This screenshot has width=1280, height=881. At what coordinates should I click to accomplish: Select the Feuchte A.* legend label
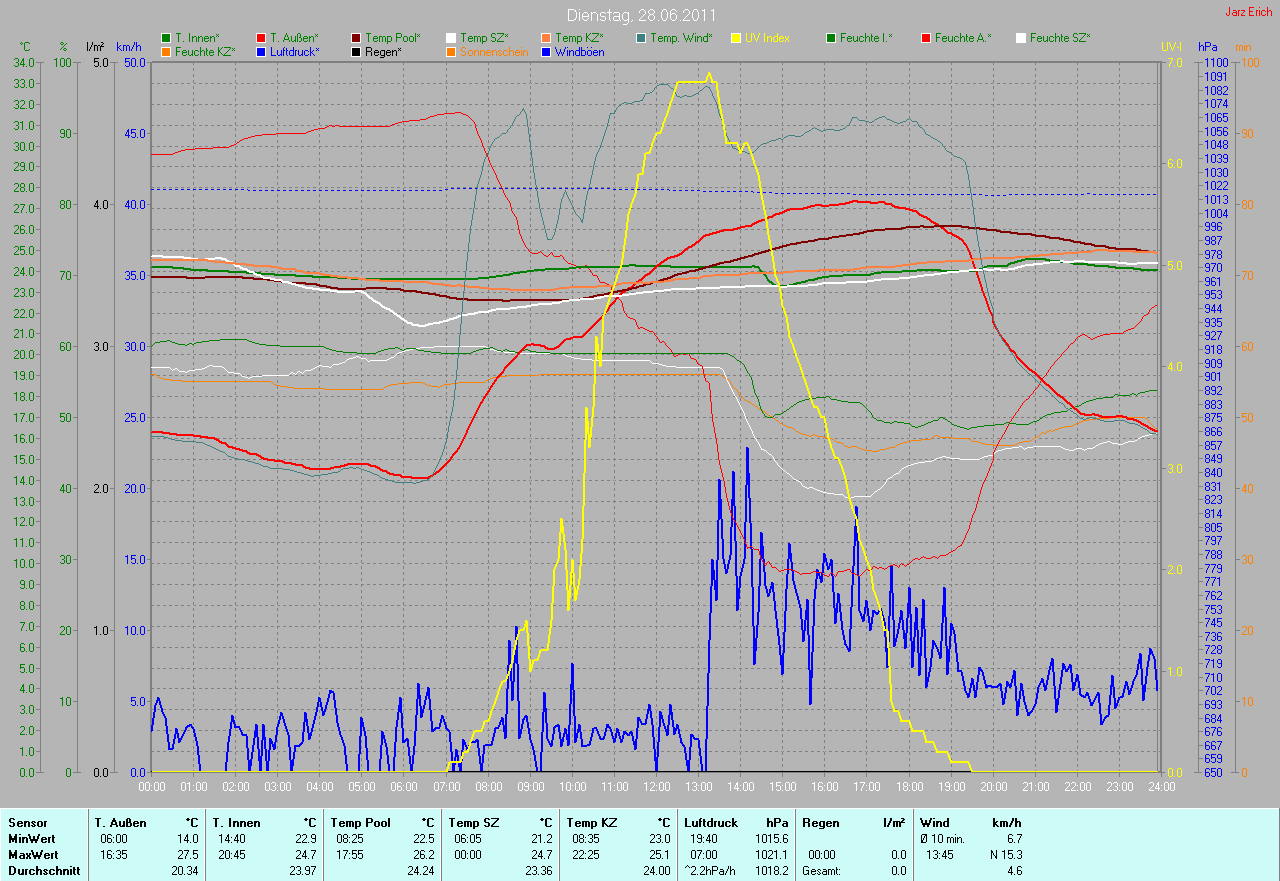point(963,38)
